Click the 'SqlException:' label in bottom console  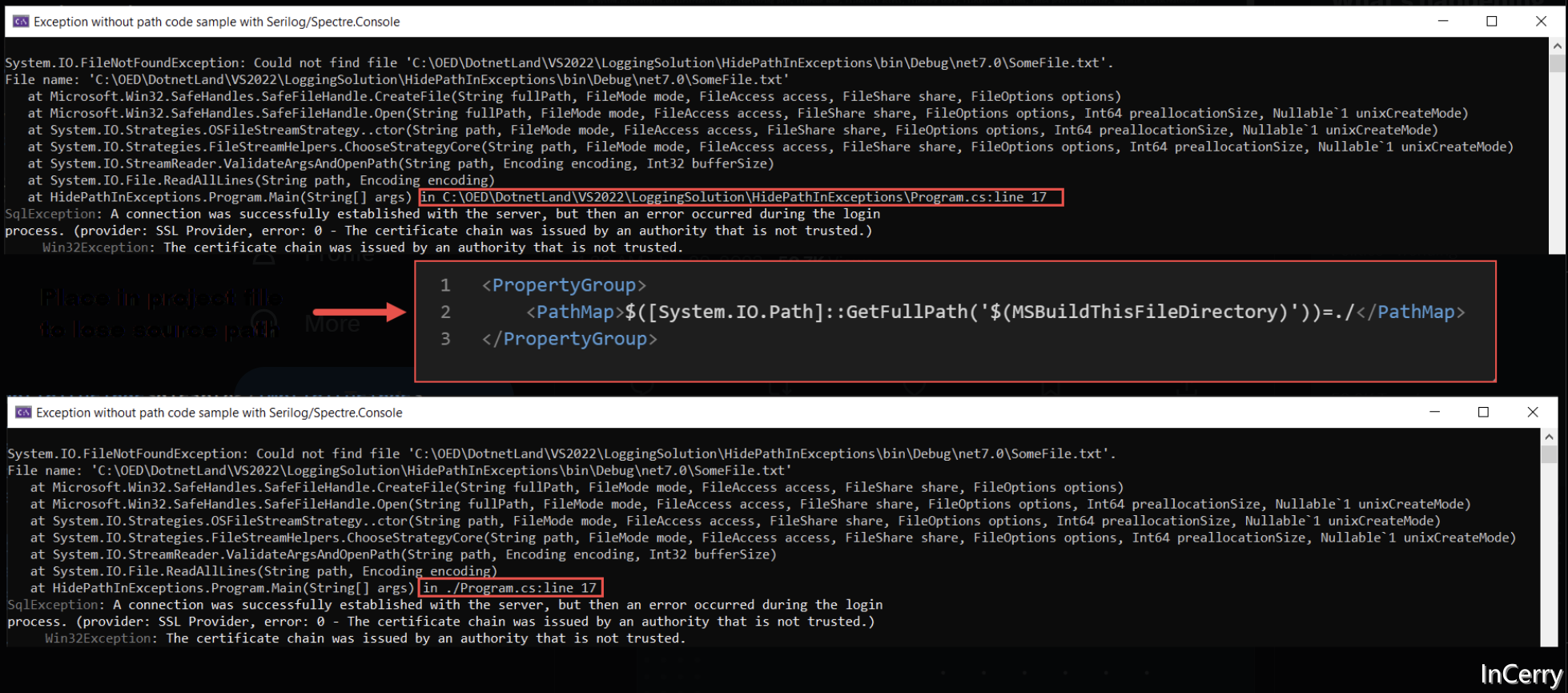(56, 605)
